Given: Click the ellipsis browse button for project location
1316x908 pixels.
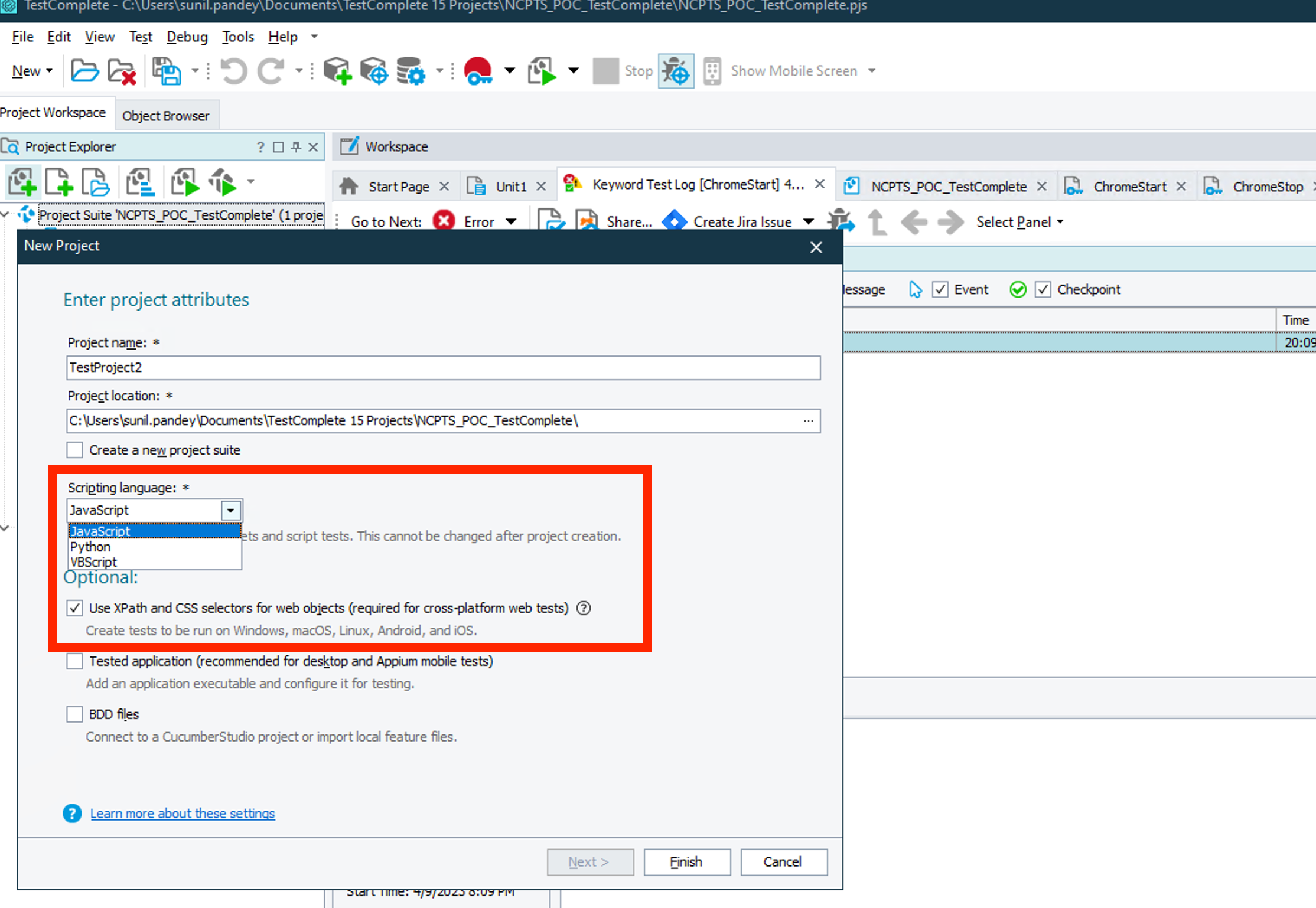Looking at the screenshot, I should coord(808,421).
